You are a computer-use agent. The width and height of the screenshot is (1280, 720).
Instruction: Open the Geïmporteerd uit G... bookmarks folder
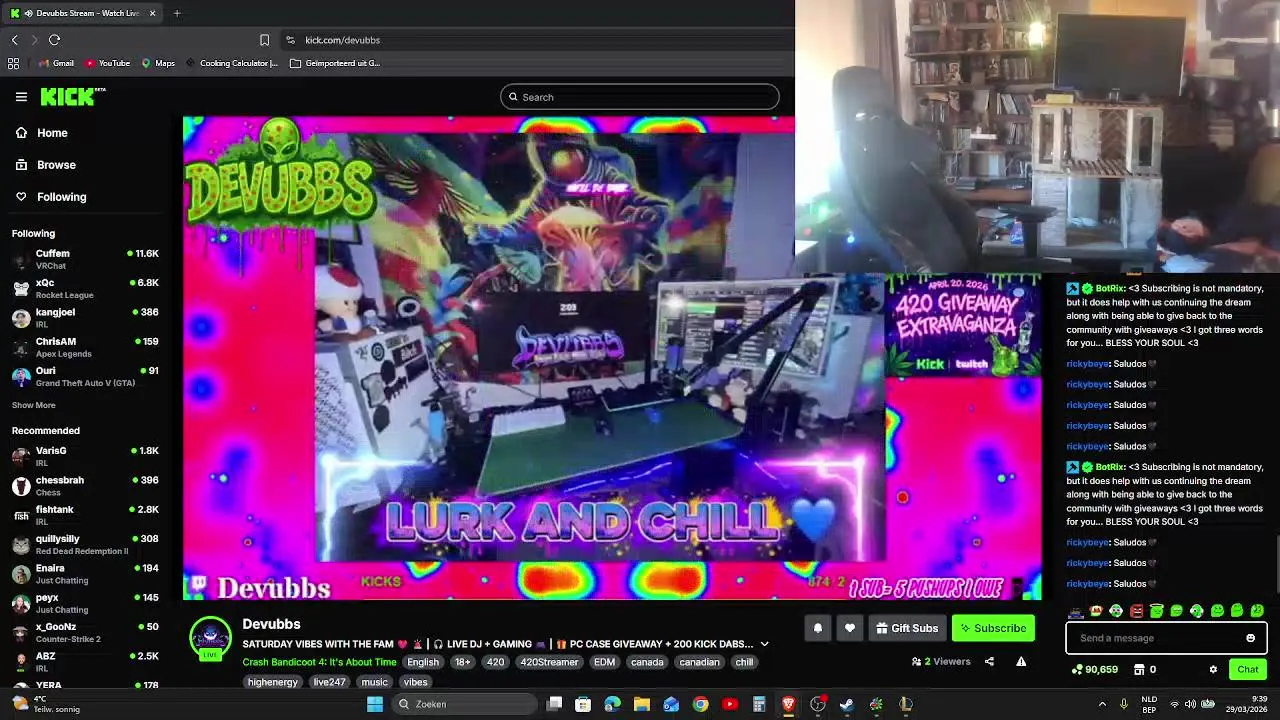point(335,63)
